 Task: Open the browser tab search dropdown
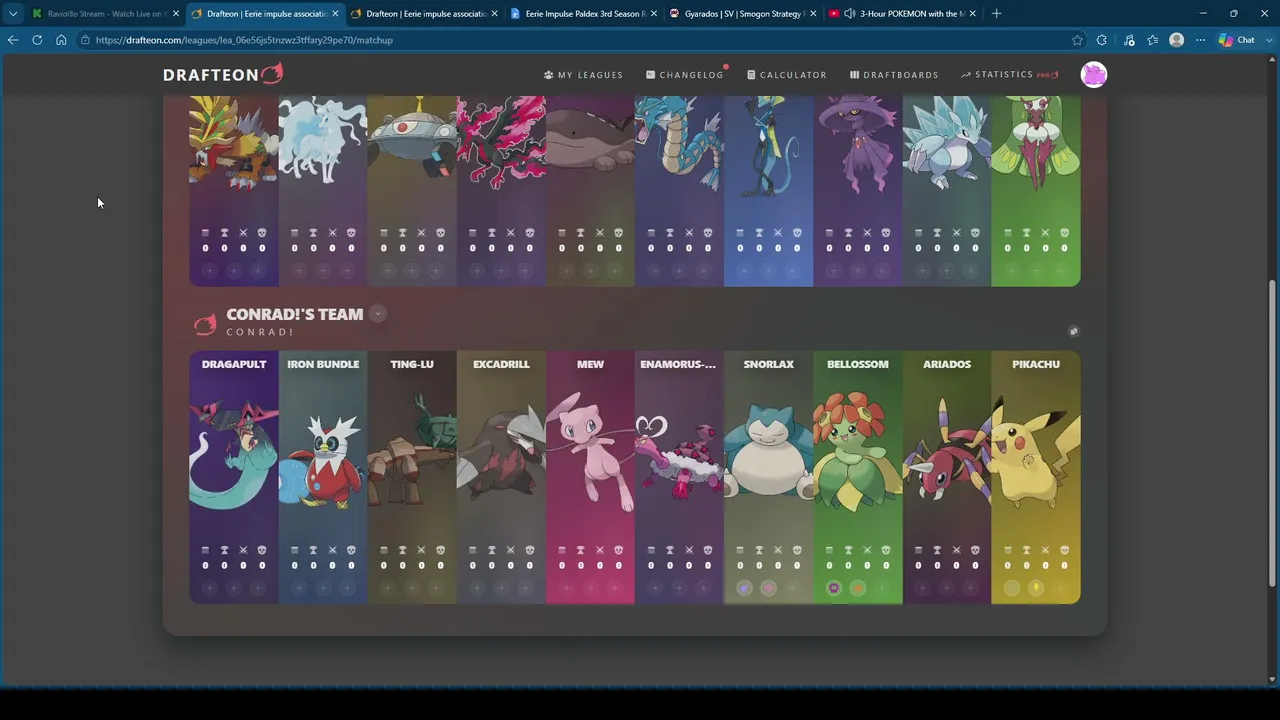[x=13, y=14]
